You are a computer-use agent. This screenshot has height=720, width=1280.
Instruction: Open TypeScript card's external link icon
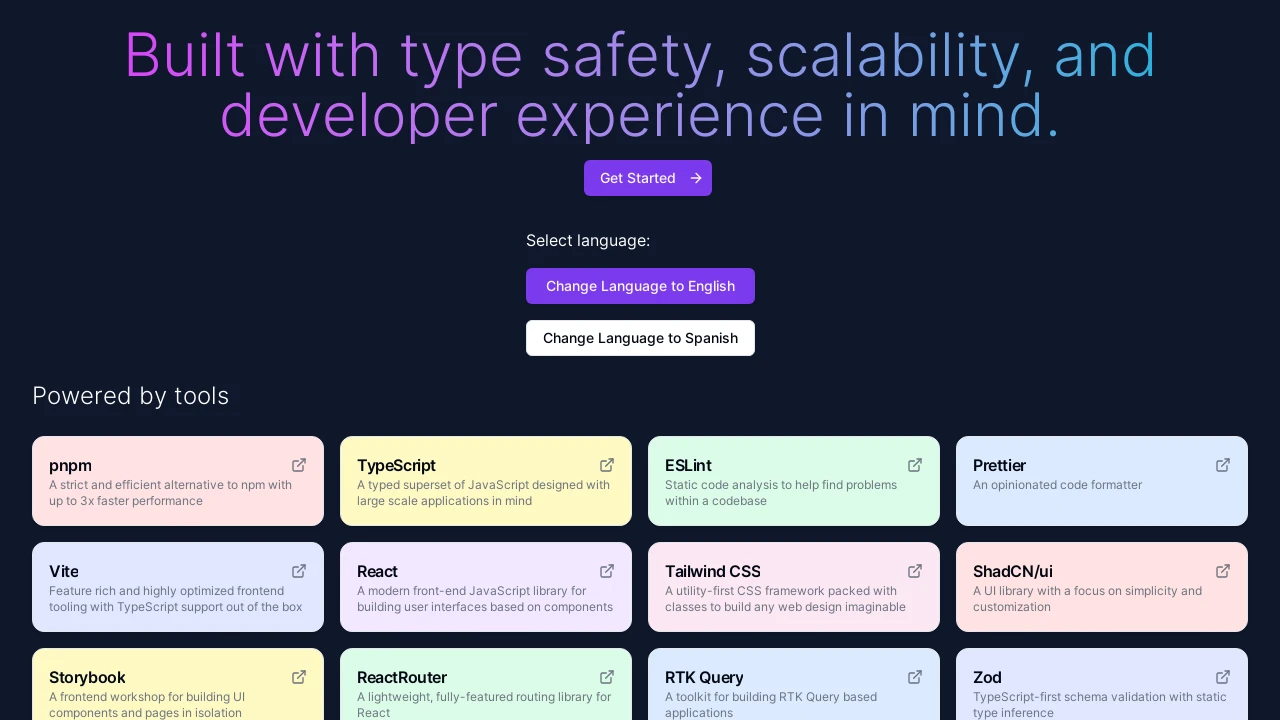coord(607,465)
